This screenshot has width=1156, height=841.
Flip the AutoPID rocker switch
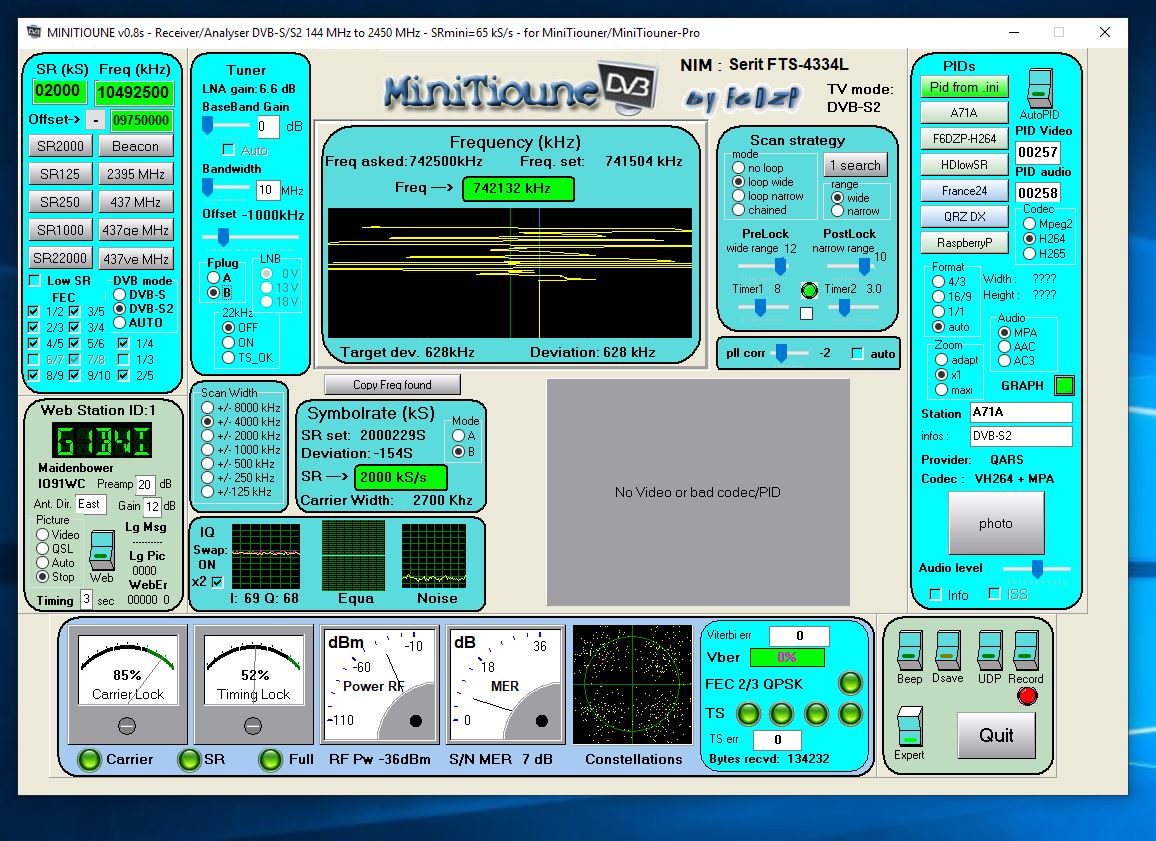(x=1040, y=88)
